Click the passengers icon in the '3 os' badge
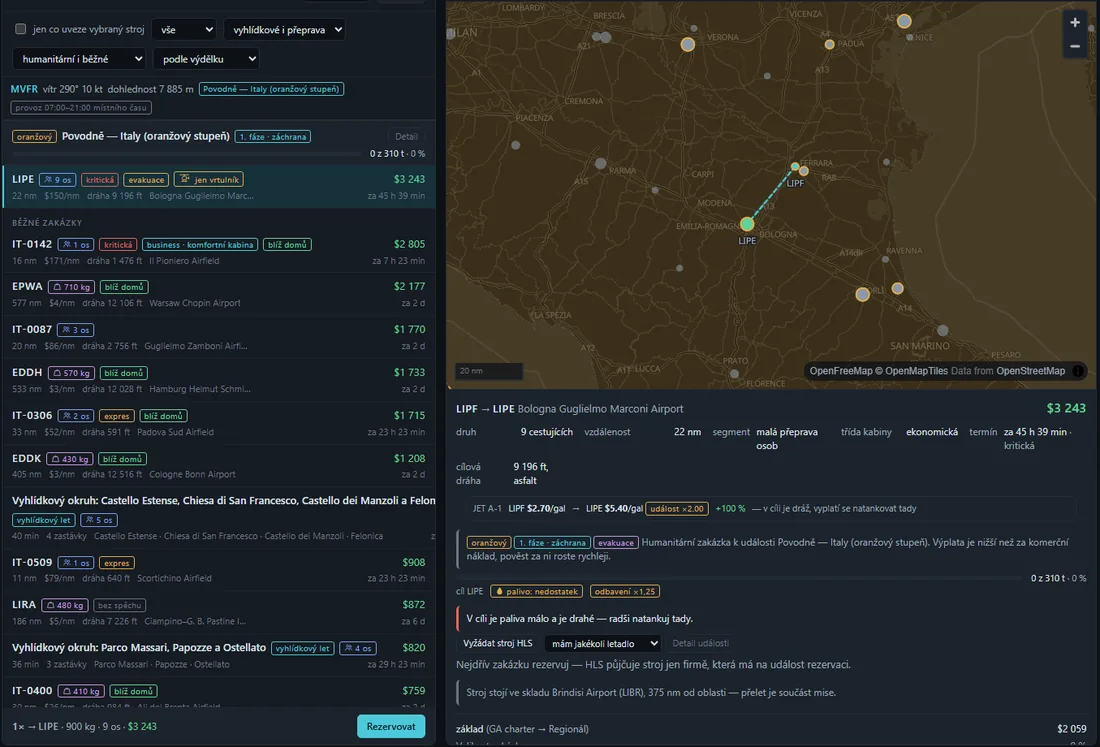Screen dimensions: 1100x747 (x=66, y=330)
